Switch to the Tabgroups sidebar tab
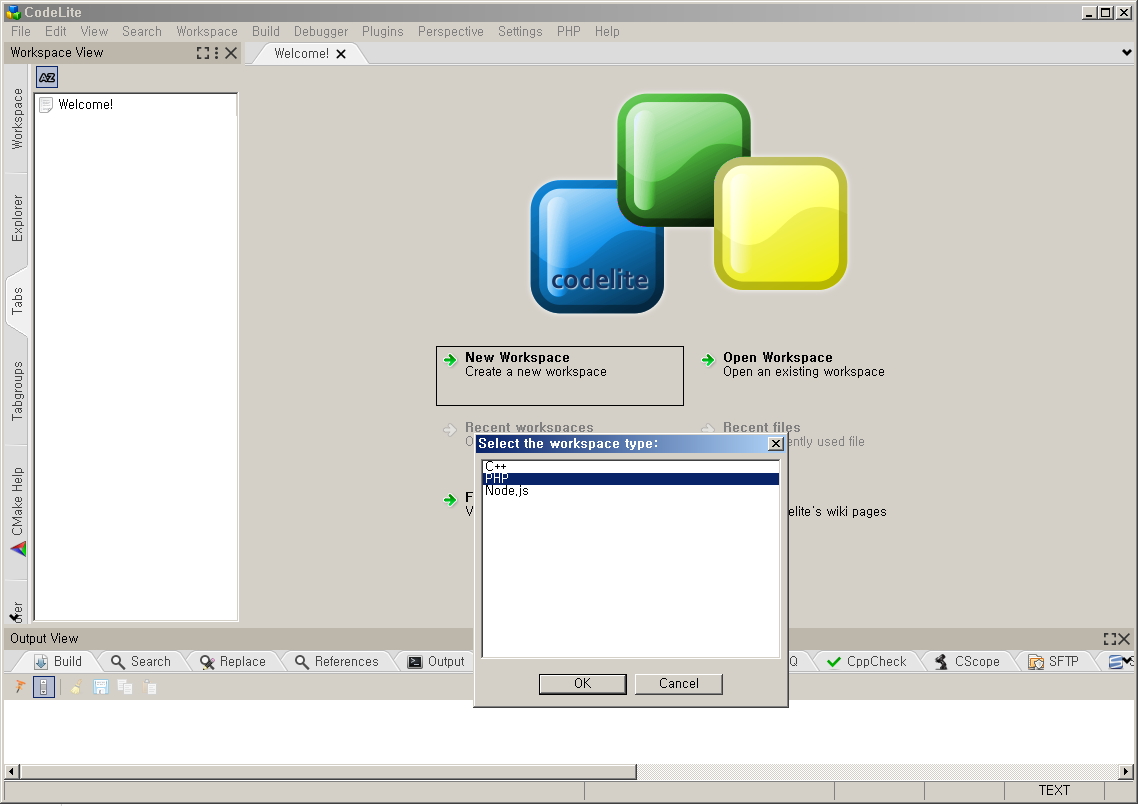 (17, 391)
